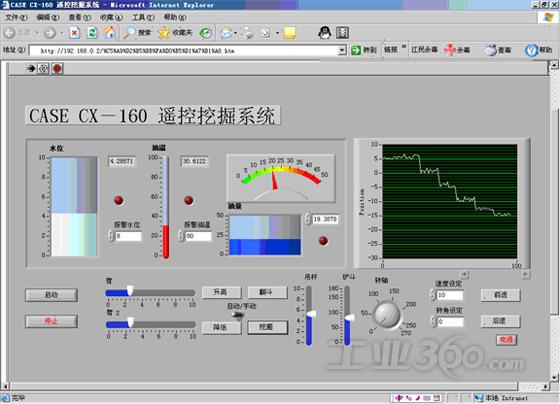Click the 转角设定 stepper arrows

click(432, 321)
